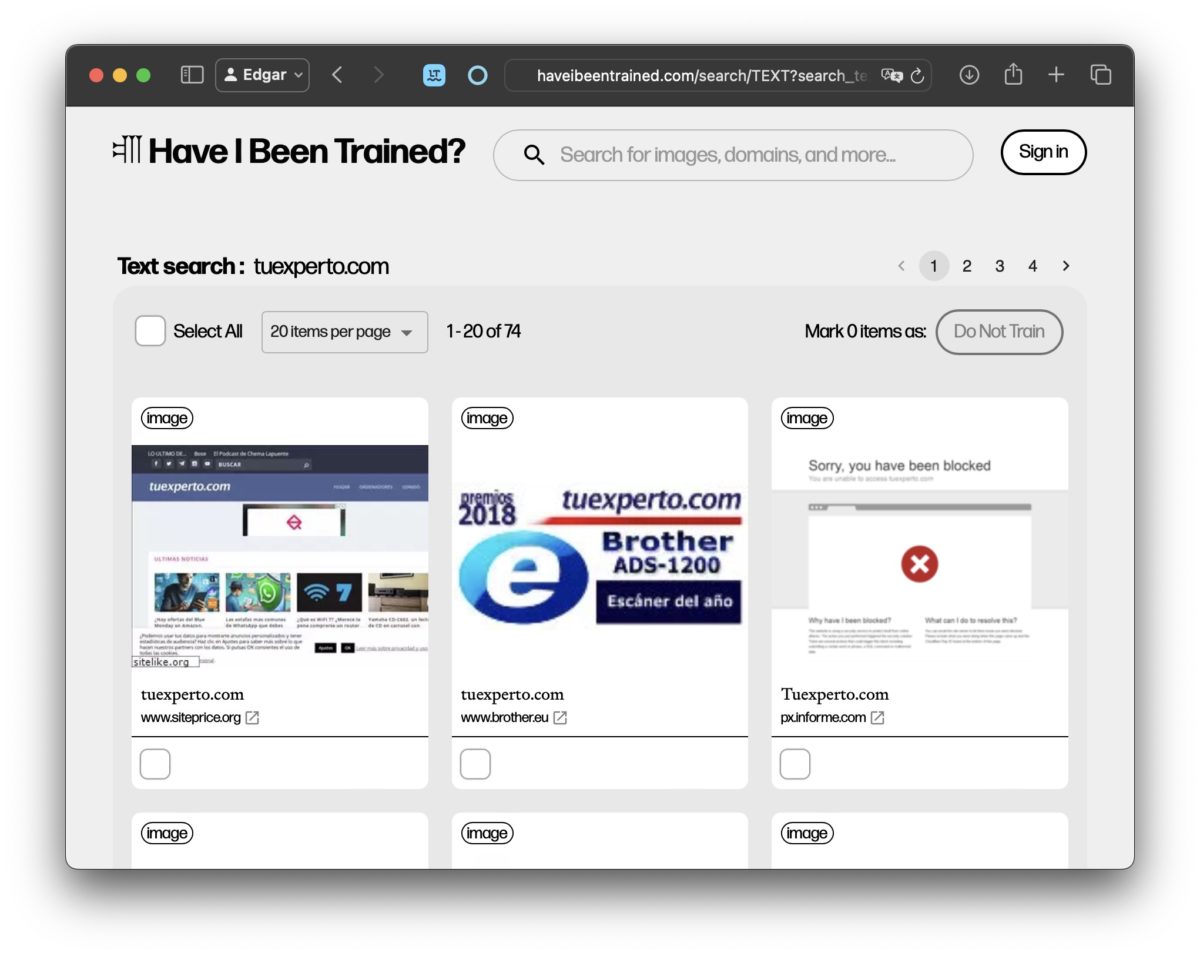Click the translate page icon in the address bar
This screenshot has height=956, width=1200.
pyautogui.click(x=891, y=75)
